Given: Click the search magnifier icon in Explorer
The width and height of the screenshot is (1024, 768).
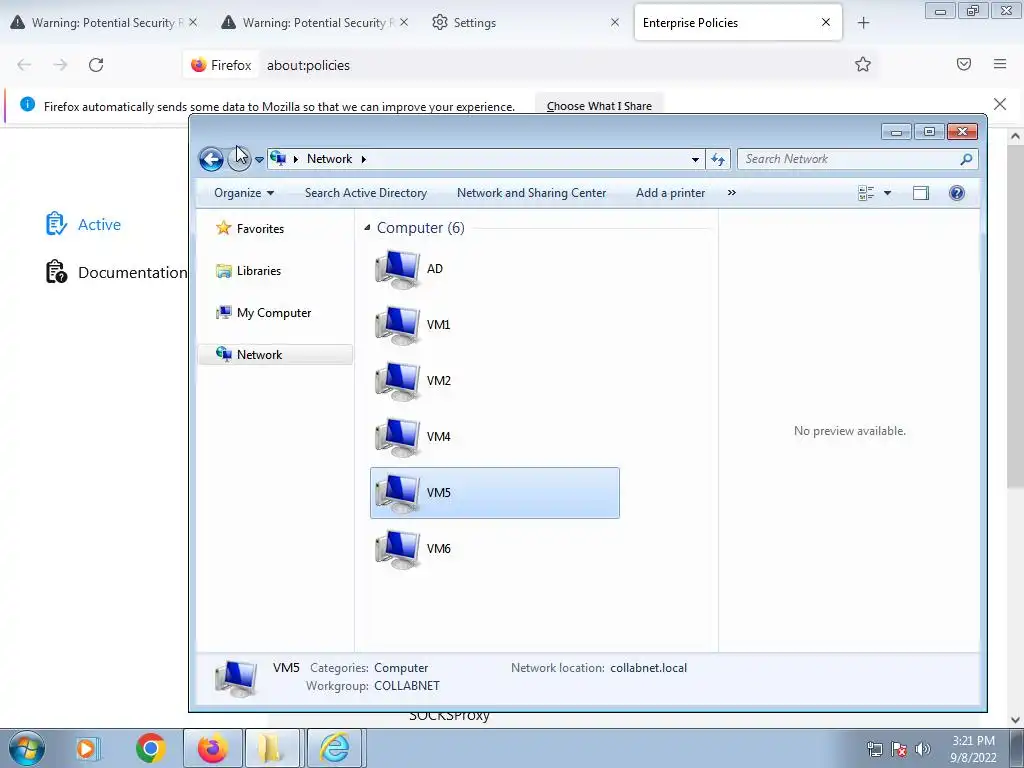Looking at the screenshot, I should (967, 159).
